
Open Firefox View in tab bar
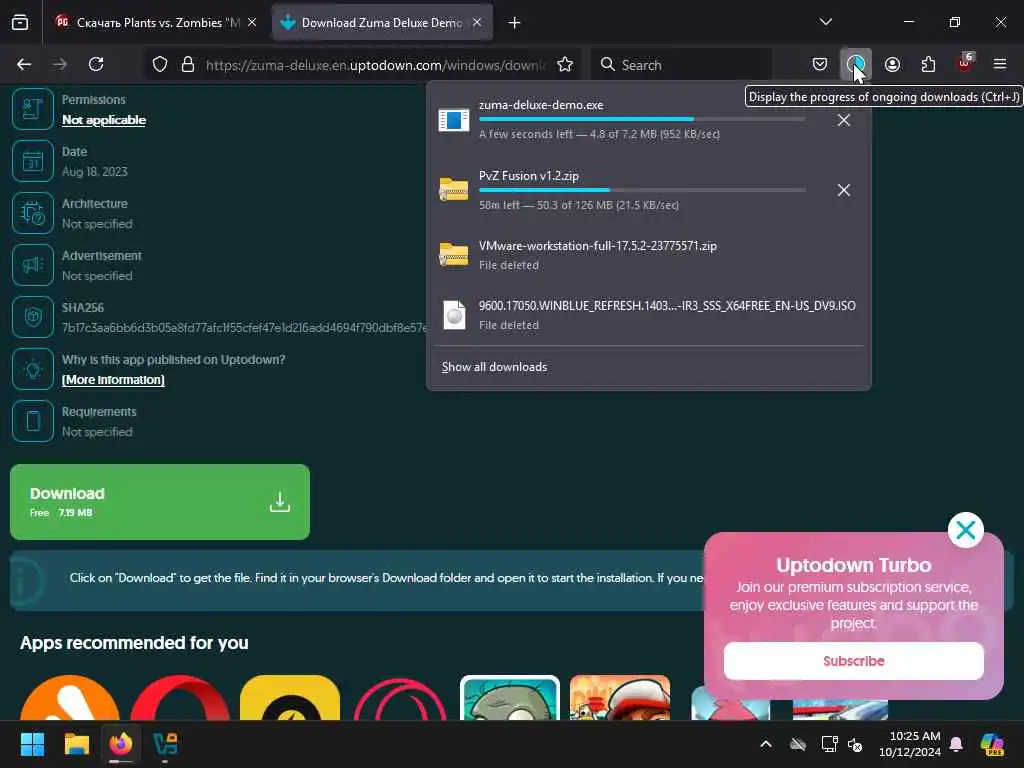[x=20, y=22]
